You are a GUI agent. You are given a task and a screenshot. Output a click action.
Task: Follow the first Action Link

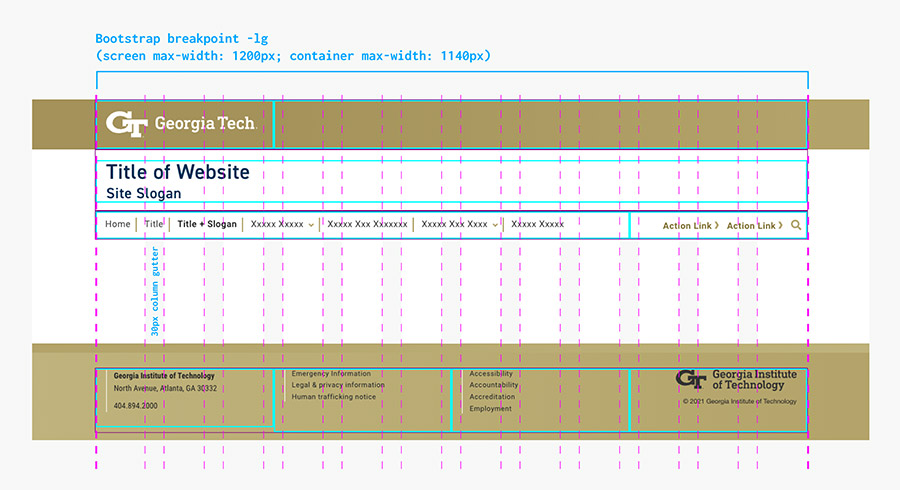point(690,225)
